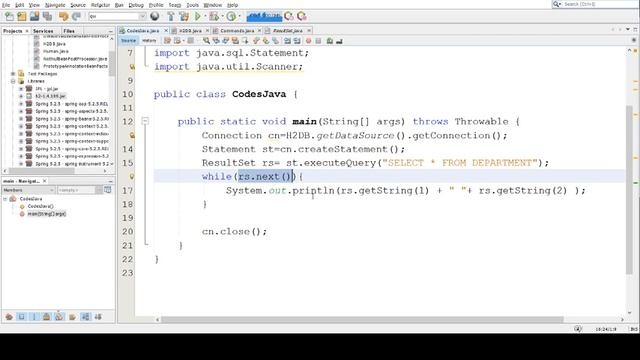Open the Run Project dropdown arrow
Screen dimensions: 640x360
(205, 16)
